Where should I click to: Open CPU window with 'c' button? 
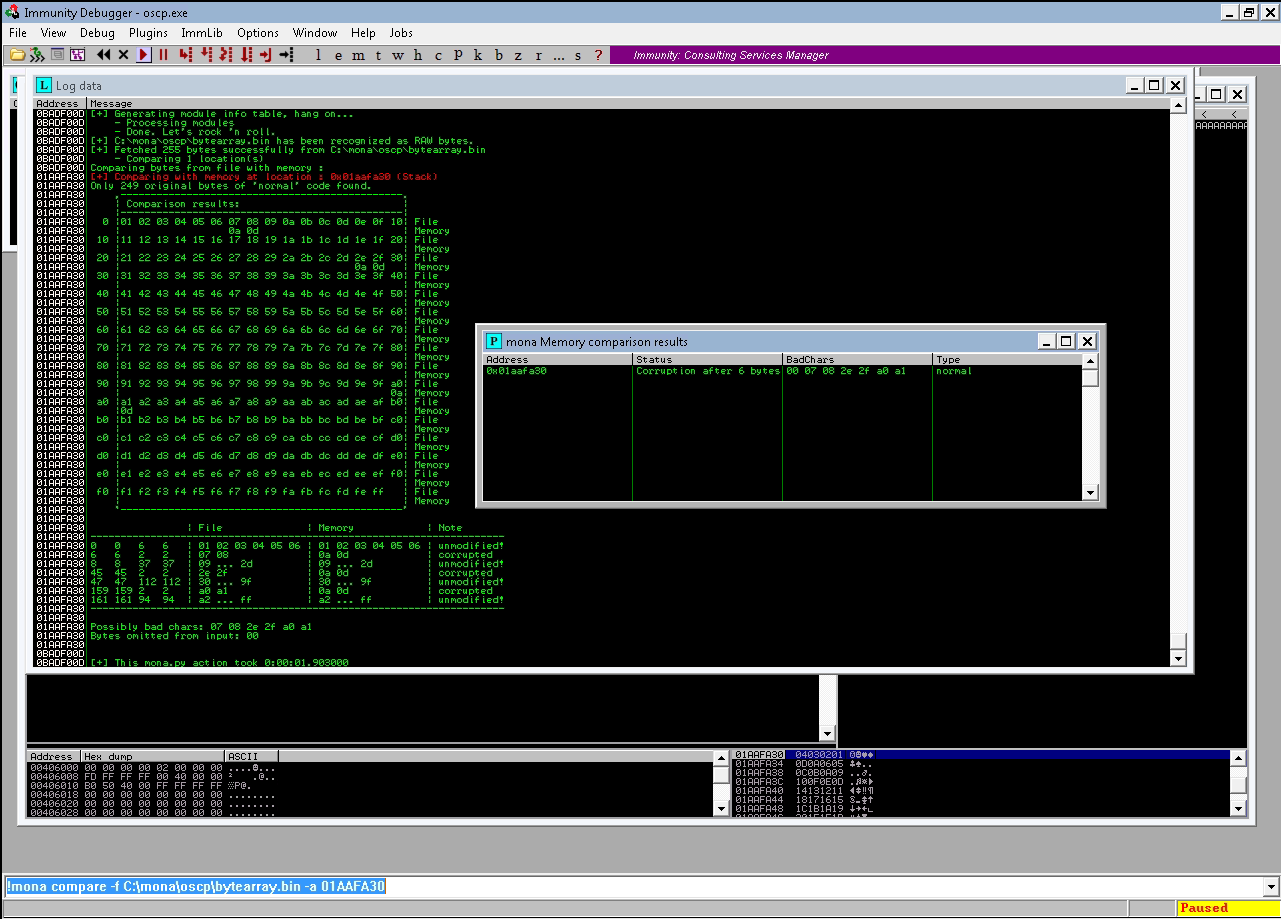(438, 55)
